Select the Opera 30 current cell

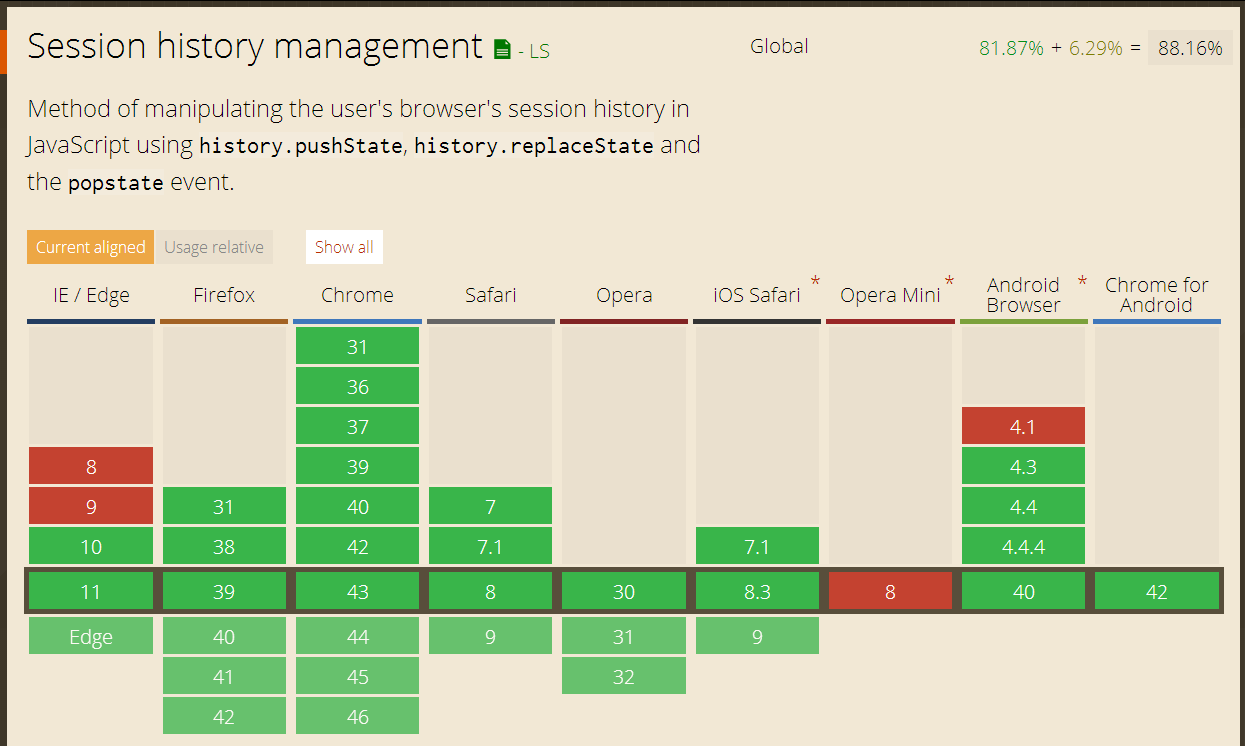click(624, 591)
